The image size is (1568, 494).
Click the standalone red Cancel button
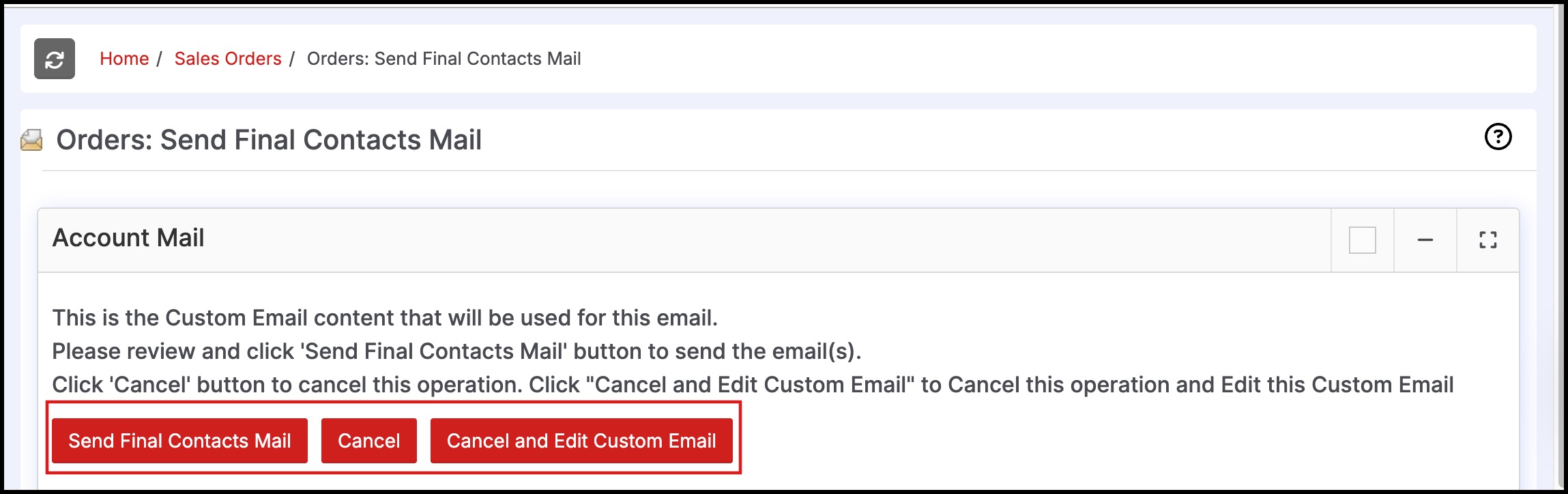[368, 441]
